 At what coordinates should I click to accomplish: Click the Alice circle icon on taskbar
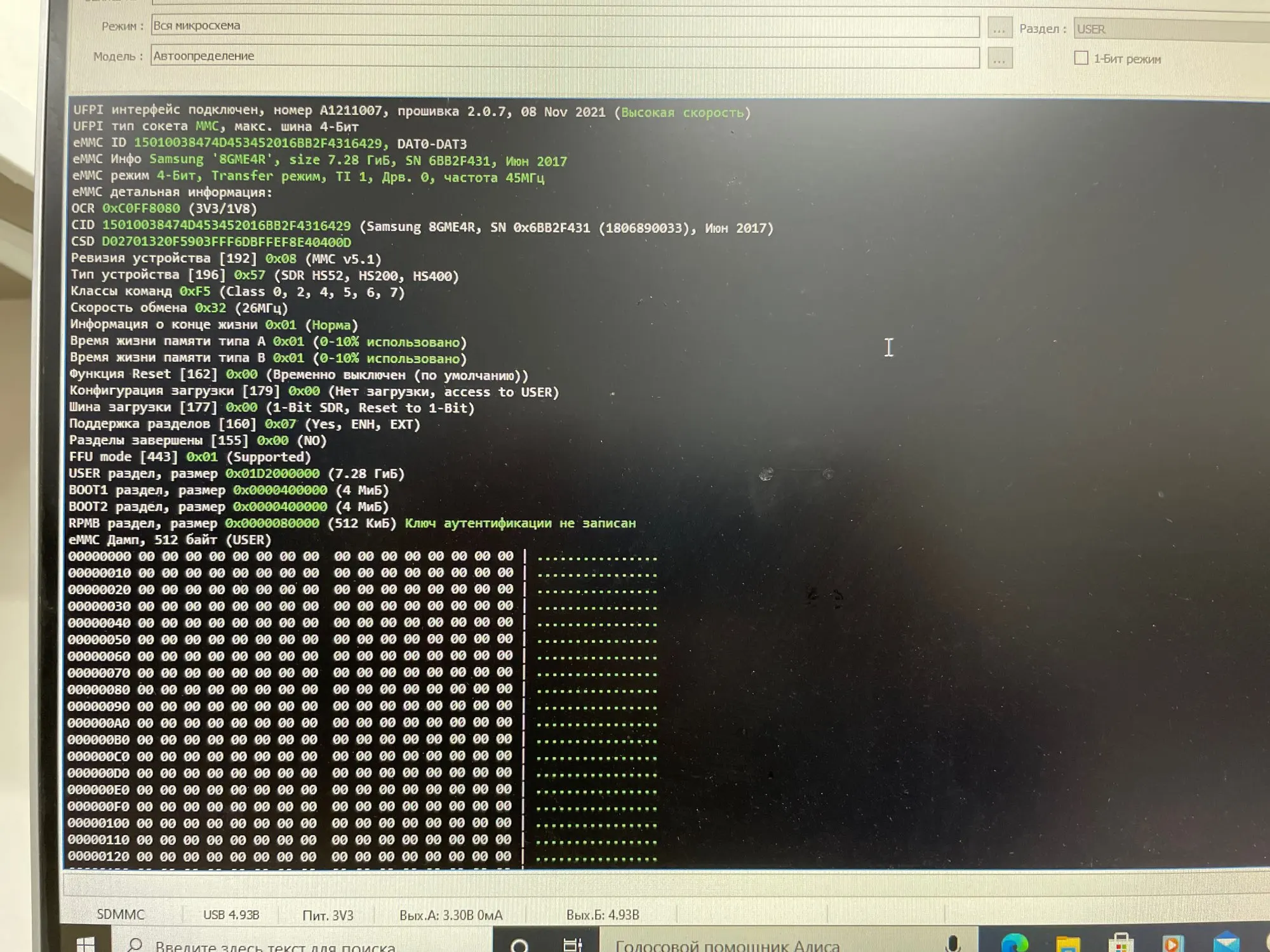pyautogui.click(x=519, y=946)
